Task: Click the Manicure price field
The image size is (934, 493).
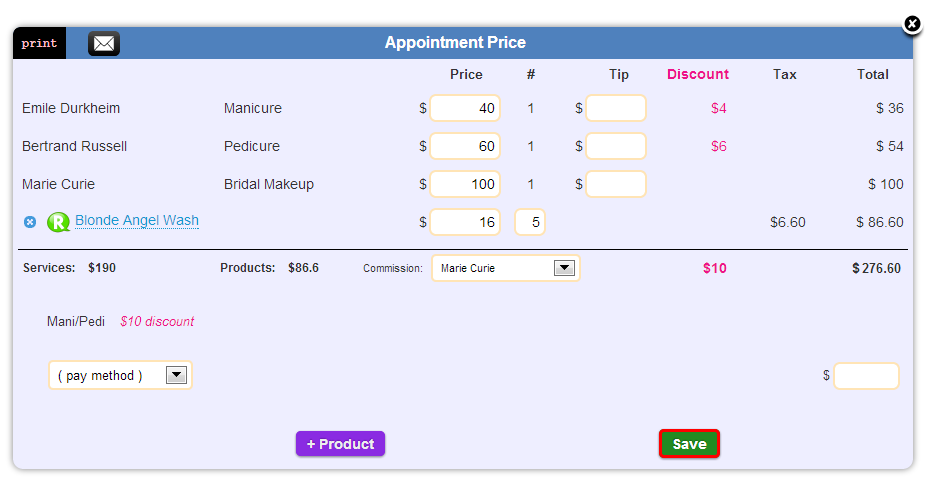Action: 465,108
